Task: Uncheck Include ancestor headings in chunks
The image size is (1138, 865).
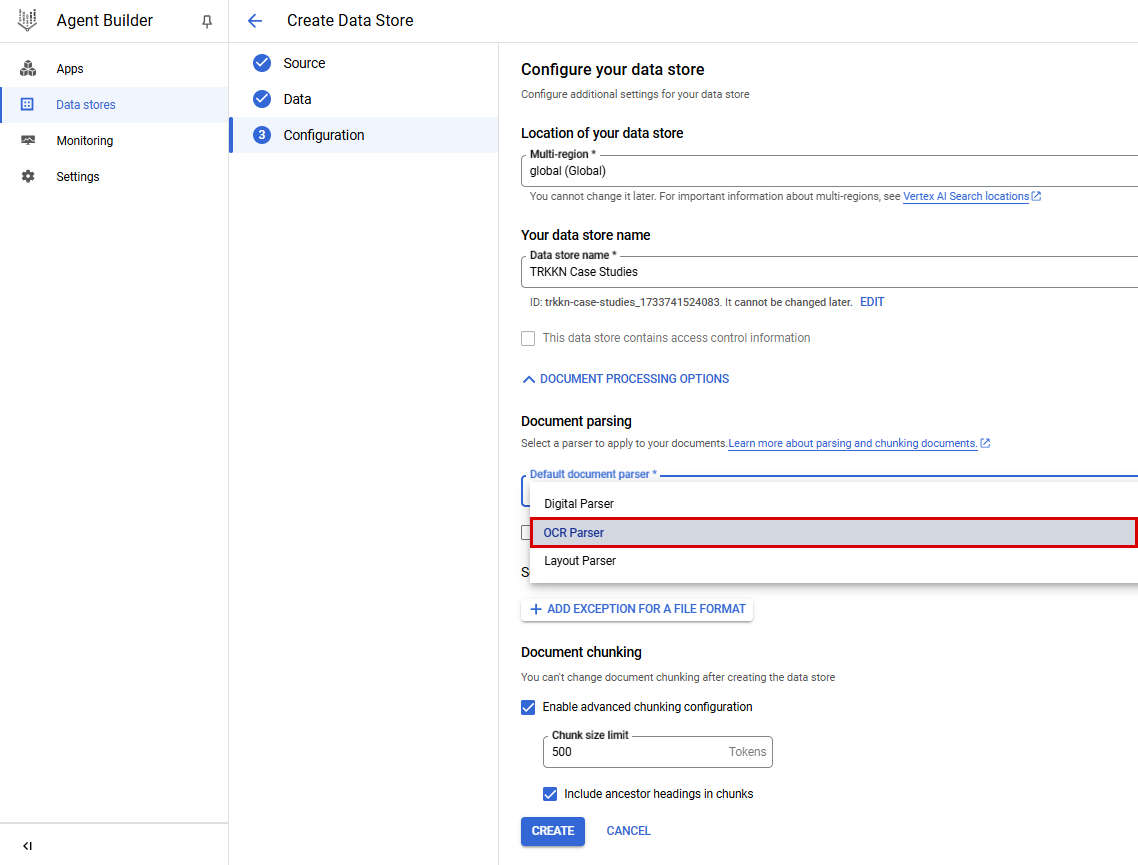Action: [x=550, y=793]
